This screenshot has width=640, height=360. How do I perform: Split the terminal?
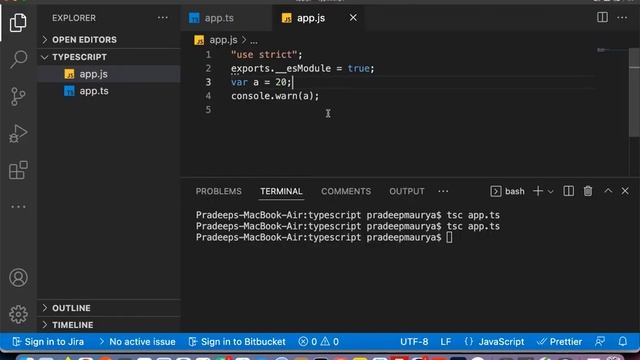569,191
